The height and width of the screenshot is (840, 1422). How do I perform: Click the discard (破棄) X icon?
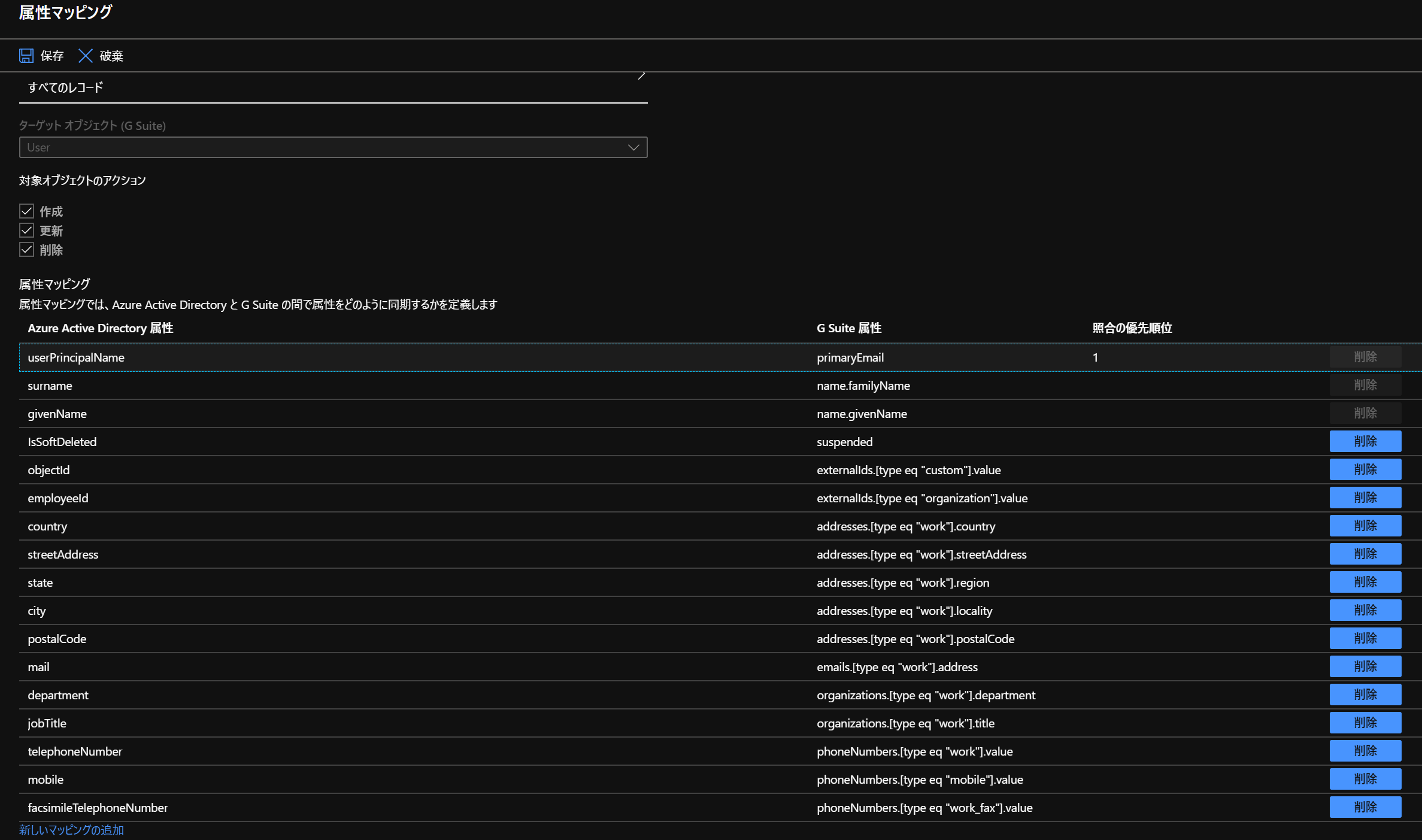click(86, 56)
